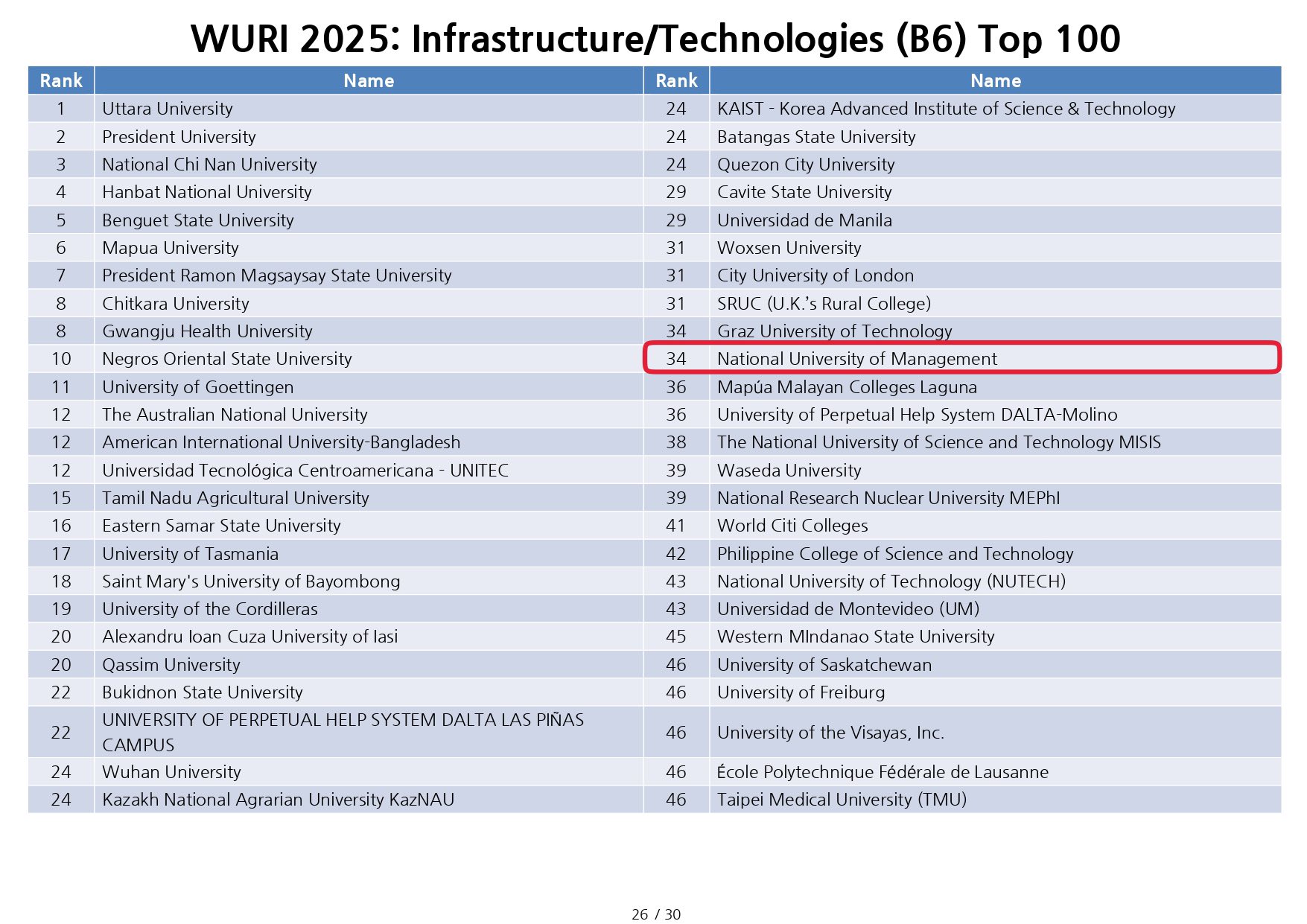Select 'Philippine College of Science and Technology'
1307x924 pixels.
click(896, 554)
